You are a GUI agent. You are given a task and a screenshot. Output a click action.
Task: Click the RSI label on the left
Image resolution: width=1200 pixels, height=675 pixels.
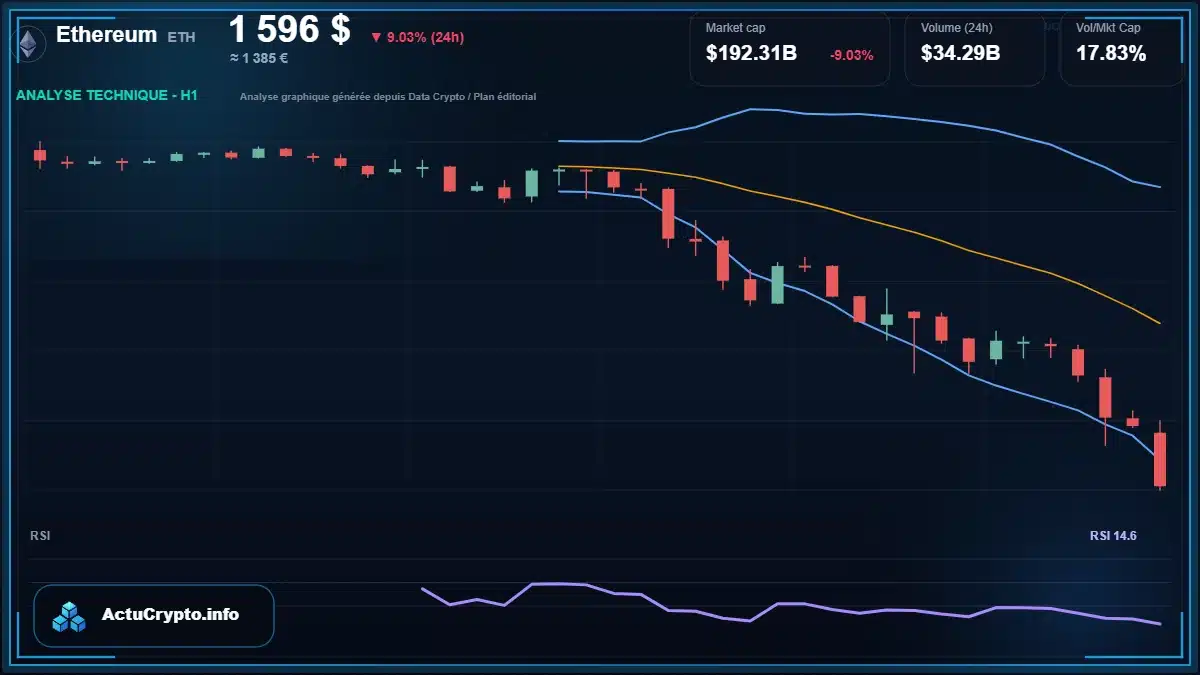(40, 536)
